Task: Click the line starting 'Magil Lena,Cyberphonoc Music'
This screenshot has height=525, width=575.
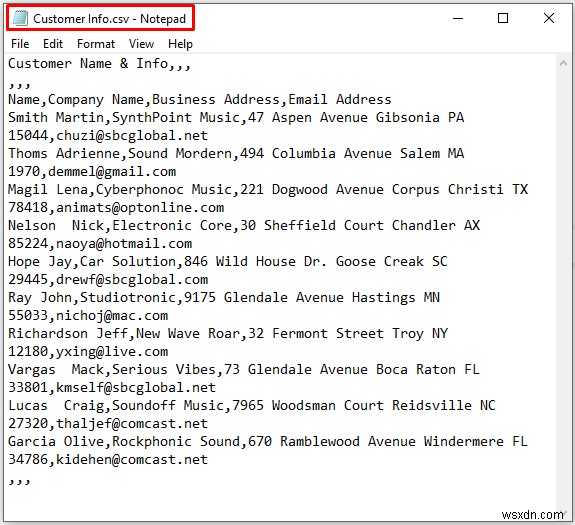Action: tap(268, 190)
